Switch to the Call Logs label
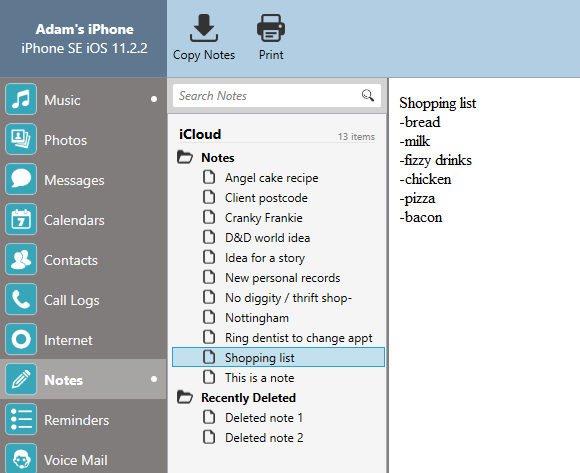 [x=71, y=301]
